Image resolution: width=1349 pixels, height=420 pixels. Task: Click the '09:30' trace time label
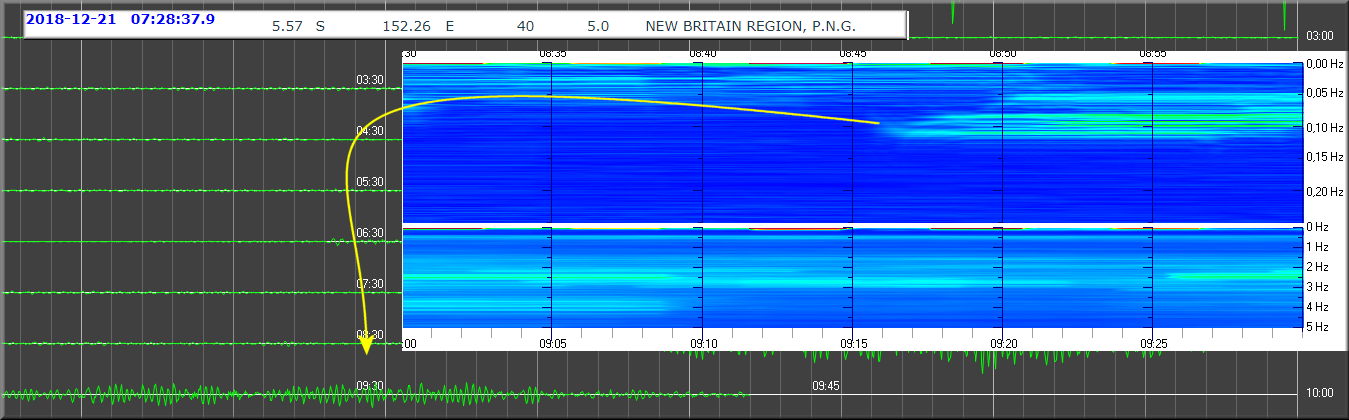(370, 385)
